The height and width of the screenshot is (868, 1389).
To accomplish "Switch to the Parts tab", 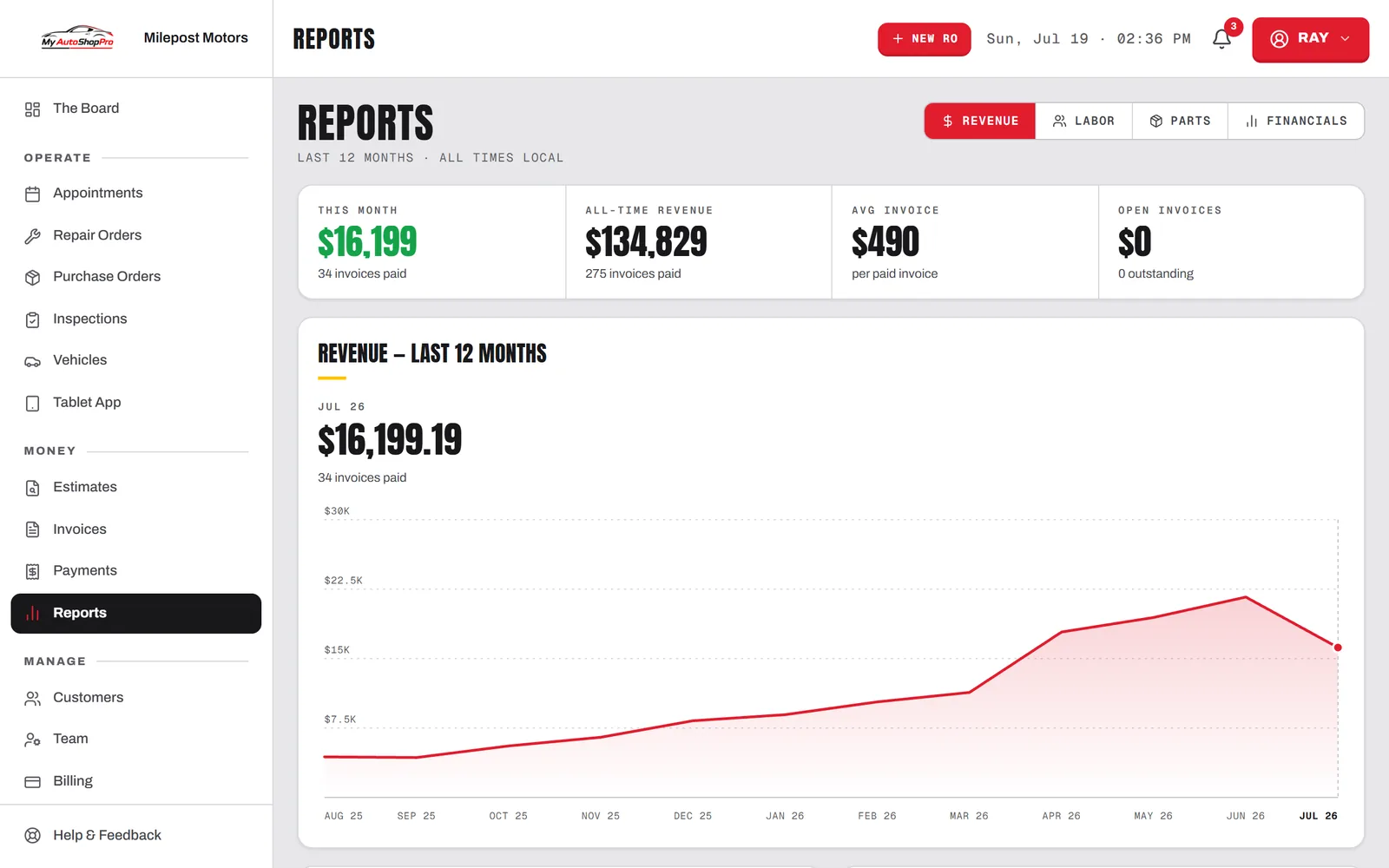I will tap(1180, 121).
